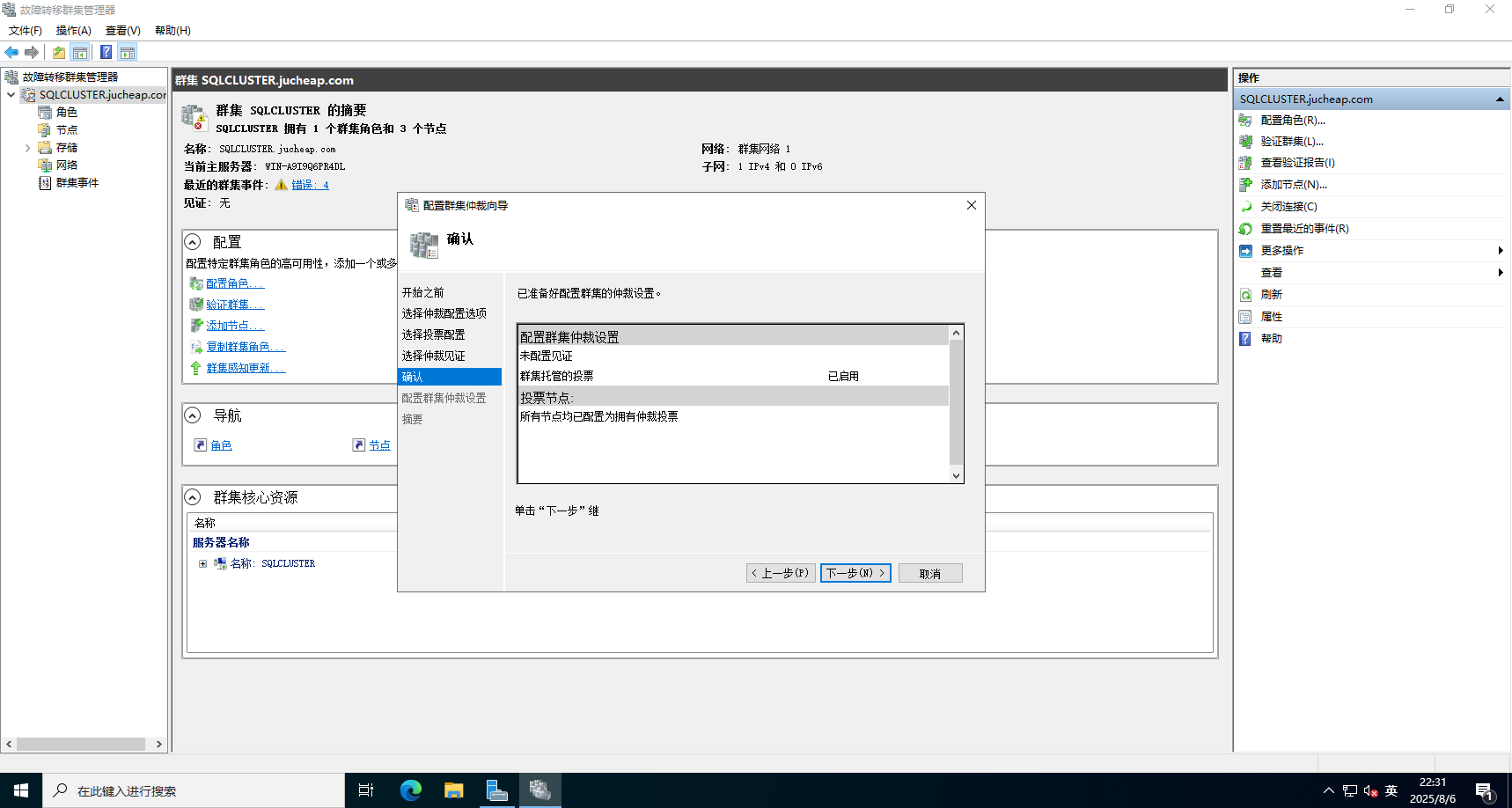
Task: Open 文件(F) menu
Action: coord(26,30)
